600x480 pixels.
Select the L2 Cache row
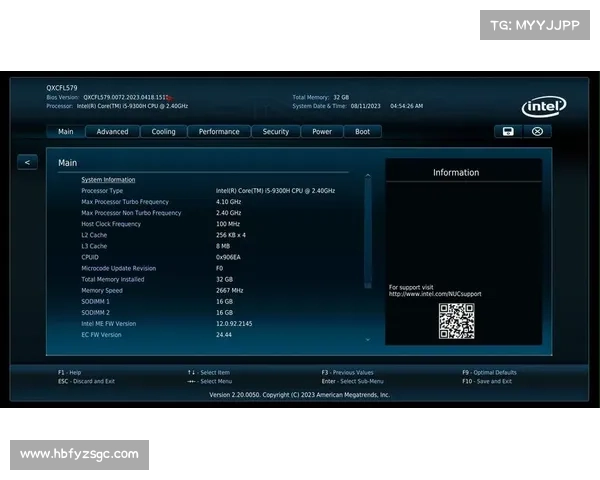(x=163, y=235)
